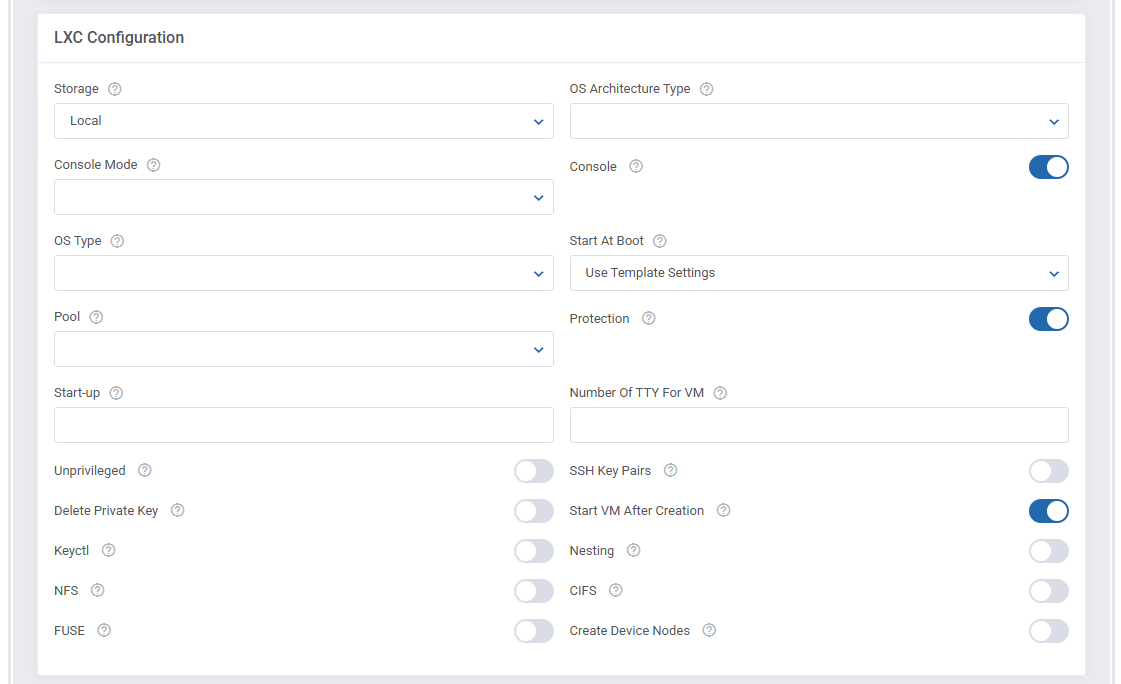Expand the Console Mode dropdown

click(x=304, y=197)
